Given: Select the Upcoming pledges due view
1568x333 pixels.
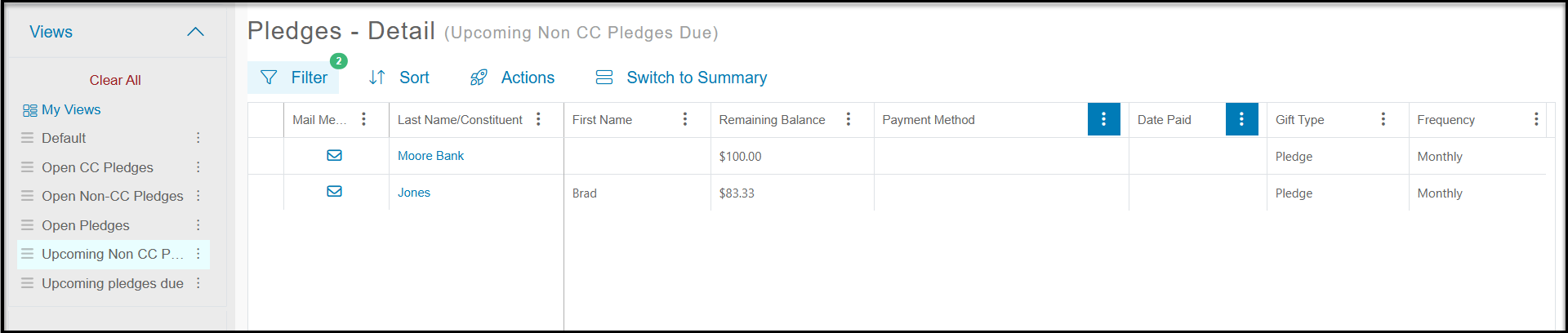Looking at the screenshot, I should 113,283.
